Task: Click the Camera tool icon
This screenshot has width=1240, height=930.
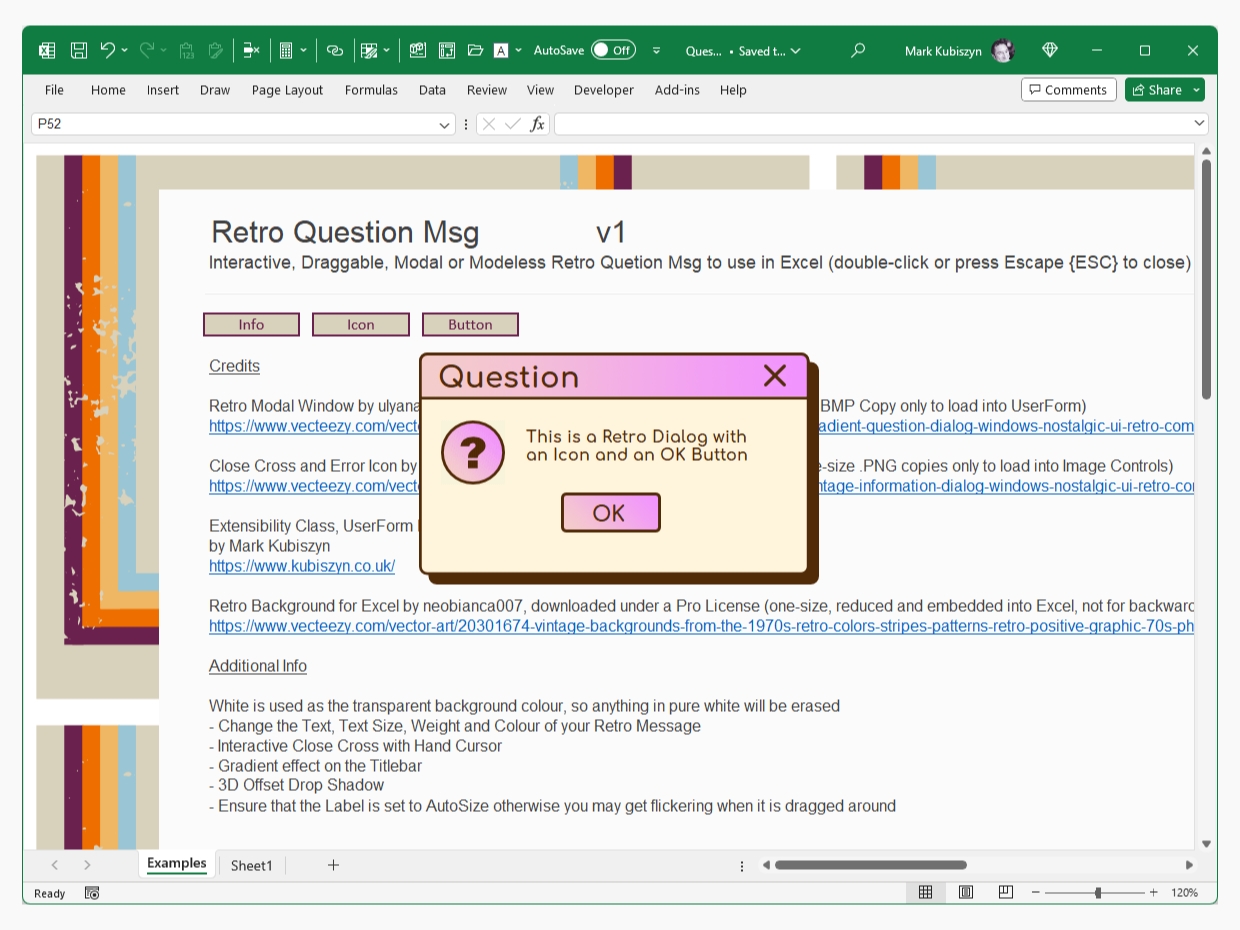Action: [417, 50]
